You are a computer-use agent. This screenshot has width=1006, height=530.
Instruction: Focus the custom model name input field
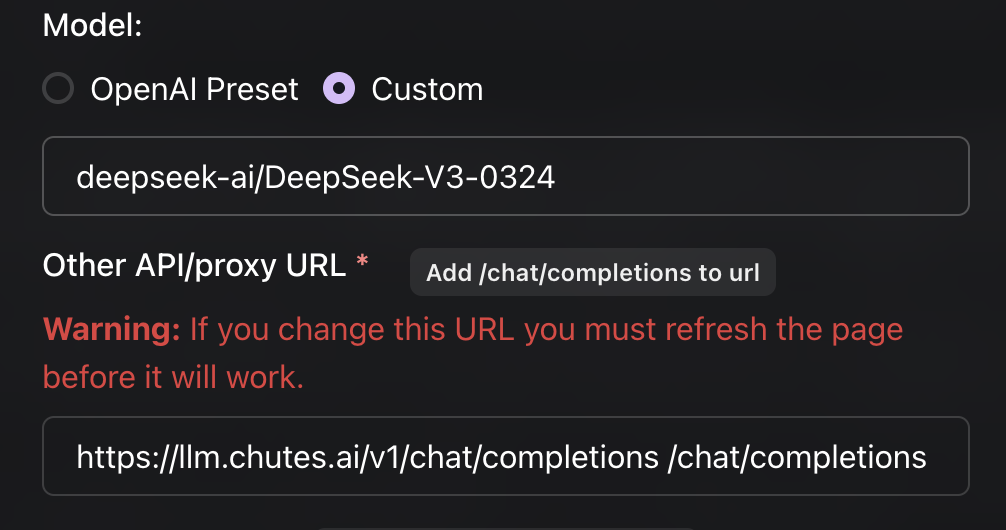pyautogui.click(x=505, y=177)
